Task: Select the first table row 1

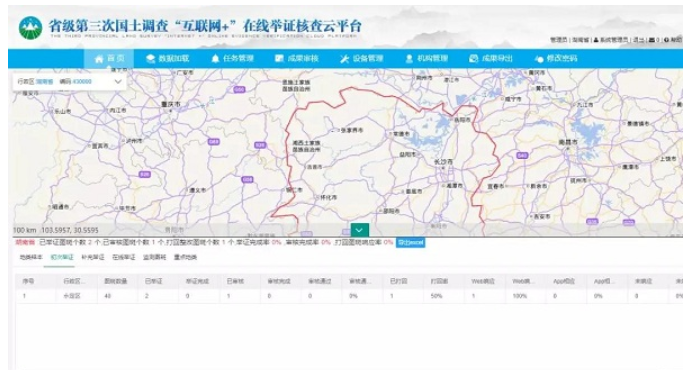Action: pos(349,296)
